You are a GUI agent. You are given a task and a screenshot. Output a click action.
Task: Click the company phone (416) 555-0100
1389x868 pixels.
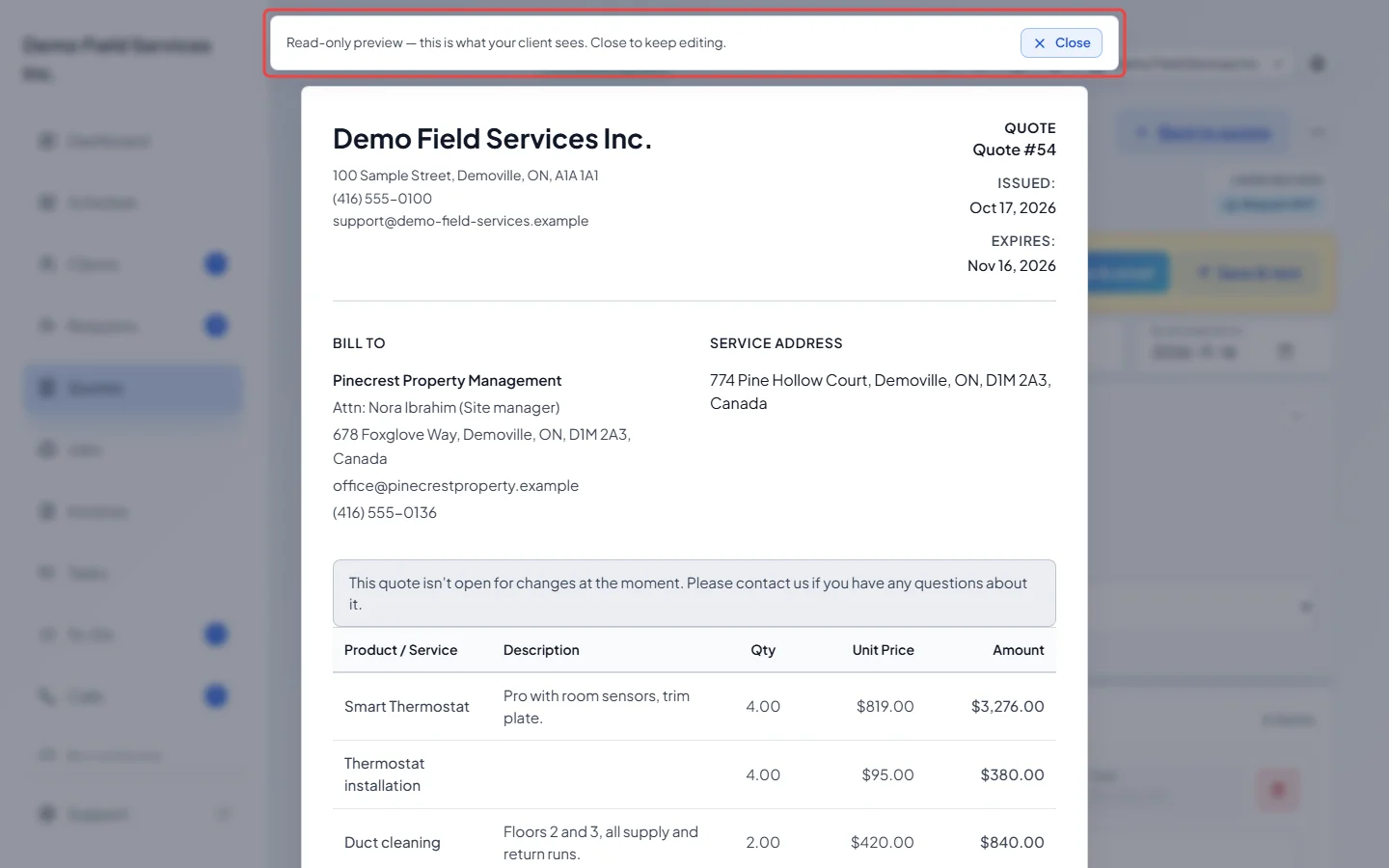382,199
